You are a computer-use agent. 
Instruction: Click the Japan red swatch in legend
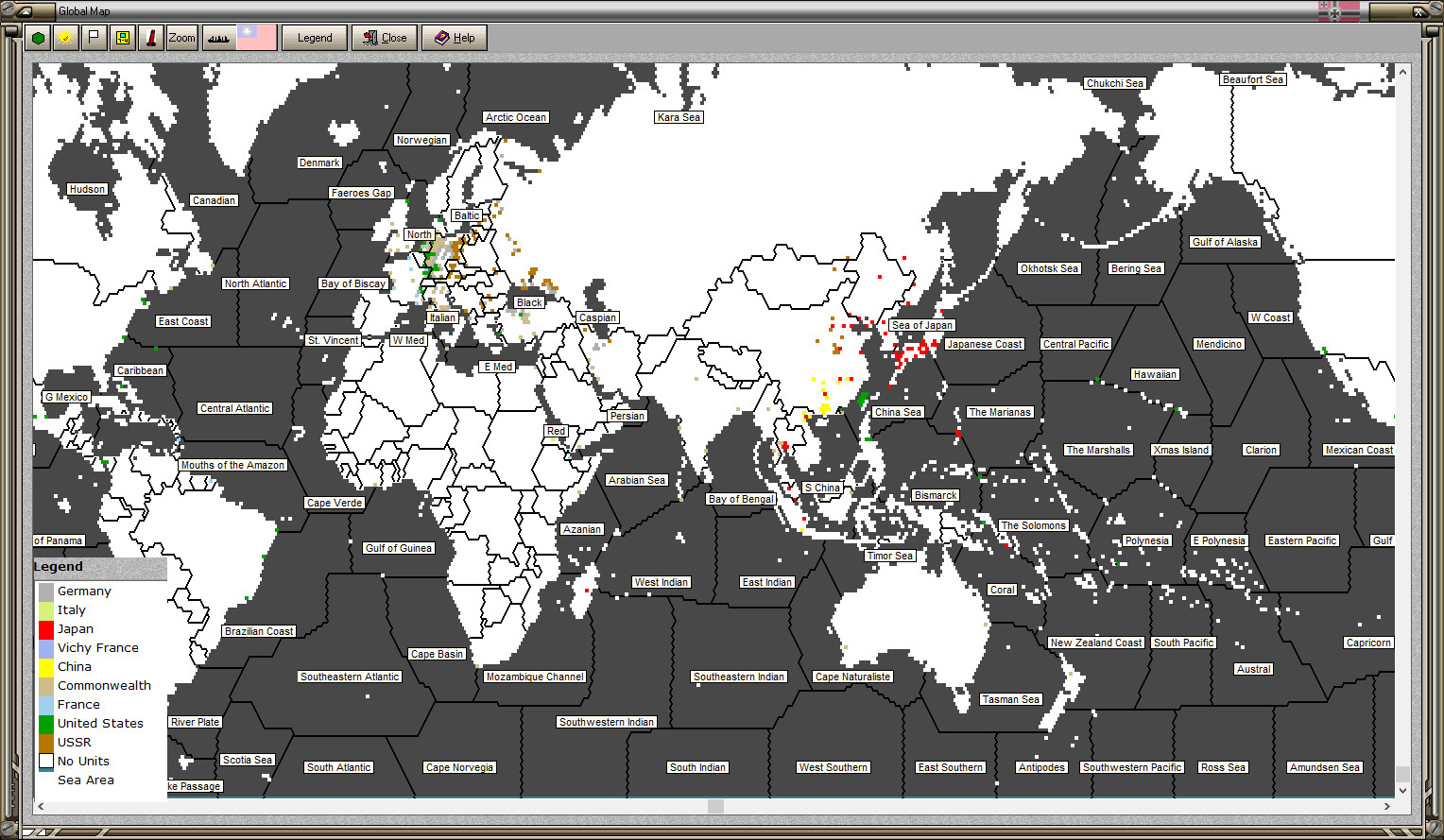click(x=46, y=629)
